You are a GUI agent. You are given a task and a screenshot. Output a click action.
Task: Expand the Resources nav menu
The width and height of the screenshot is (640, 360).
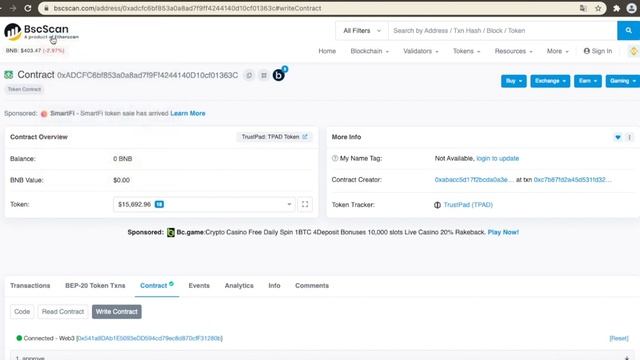click(x=513, y=51)
